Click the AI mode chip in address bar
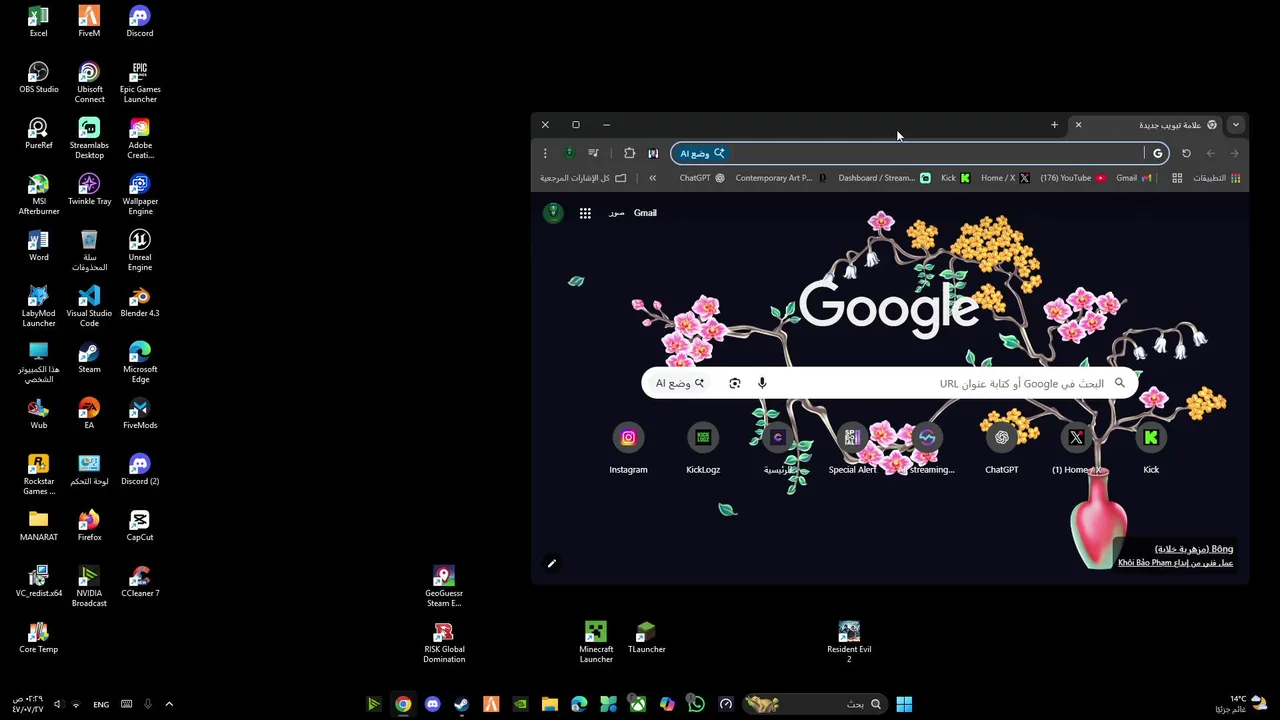Viewport: 1280px width, 720px height. coord(703,153)
